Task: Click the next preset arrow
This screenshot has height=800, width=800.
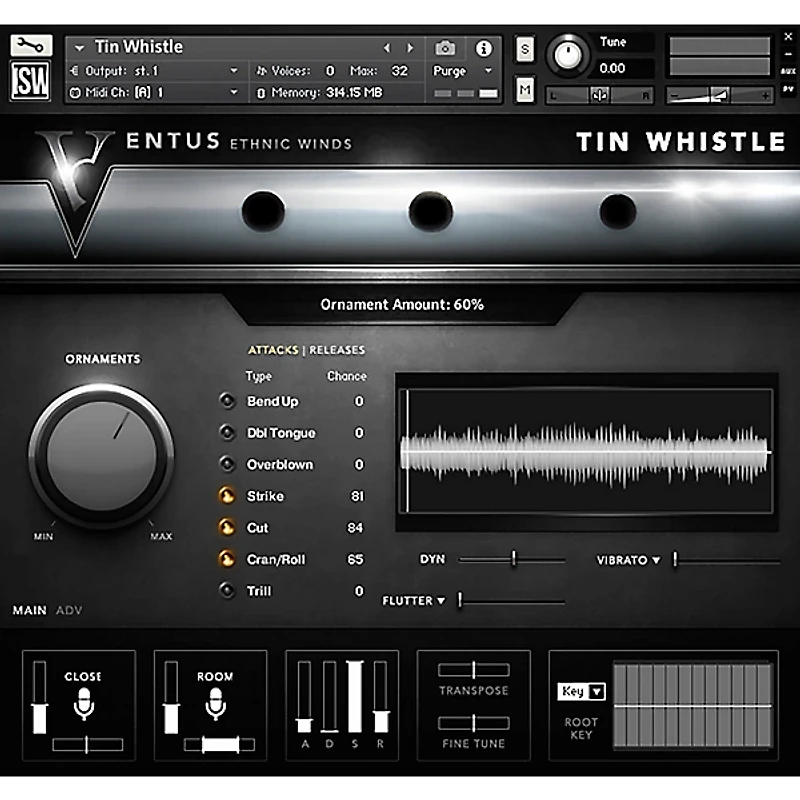Action: 409,46
